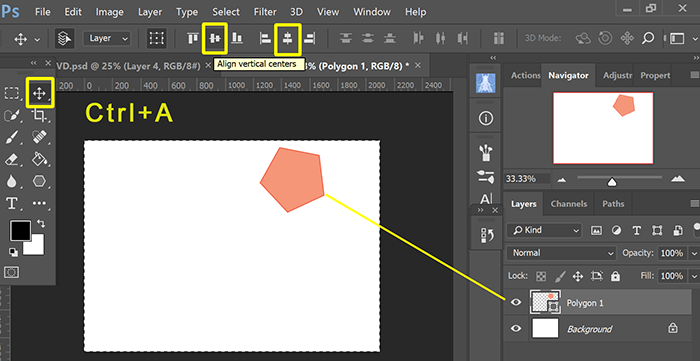The image size is (700, 361).
Task: Select the Crop tool
Action: [x=39, y=116]
